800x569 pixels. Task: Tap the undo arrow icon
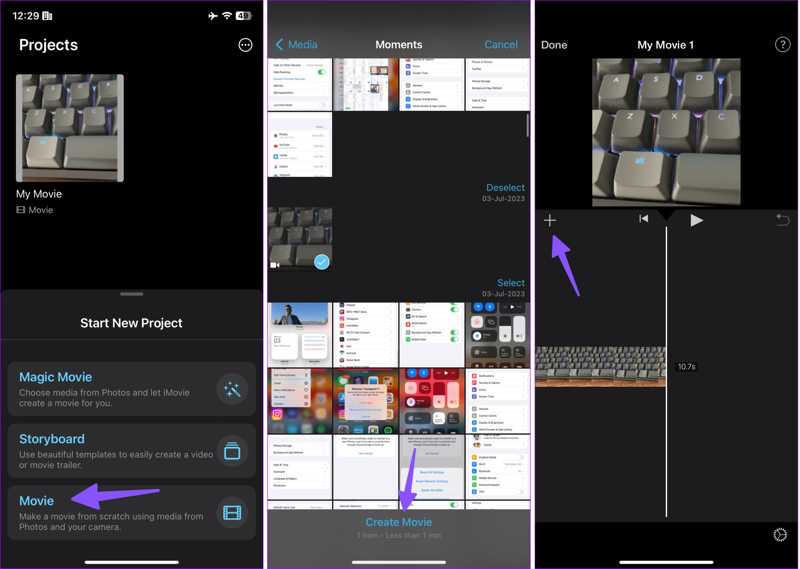tap(783, 220)
